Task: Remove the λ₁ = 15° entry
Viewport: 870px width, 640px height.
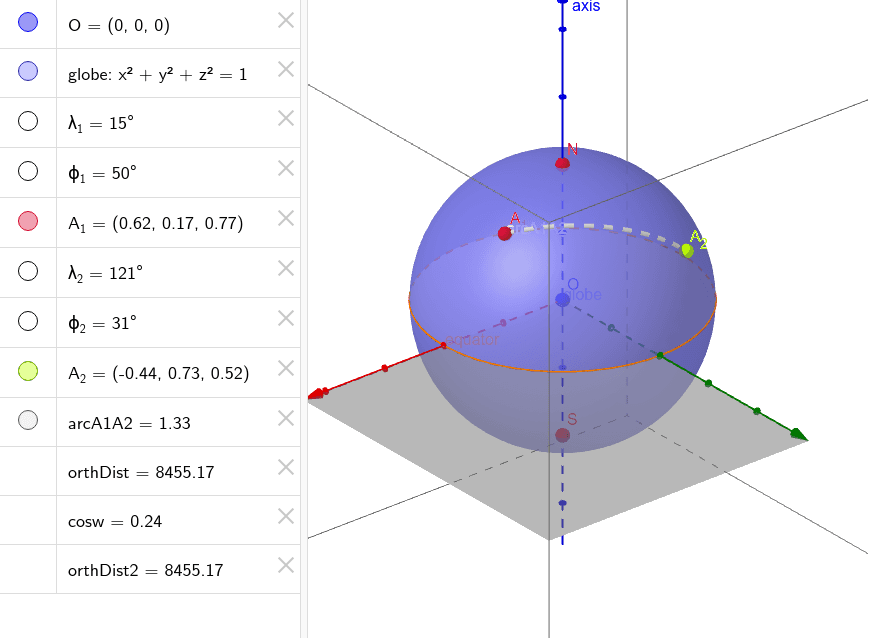Action: [x=286, y=118]
